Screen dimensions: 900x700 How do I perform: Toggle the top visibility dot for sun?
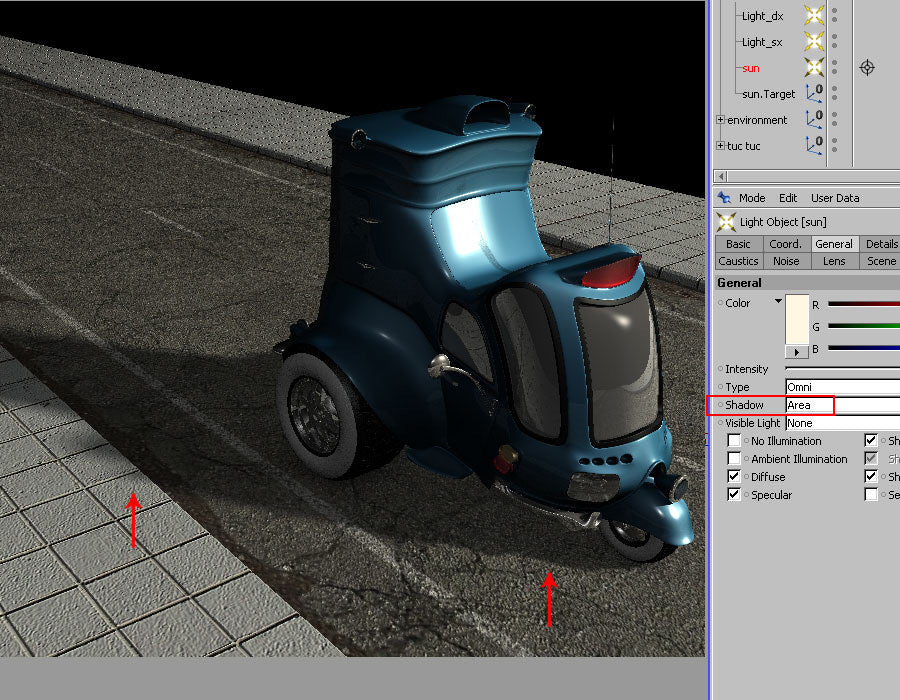pyautogui.click(x=834, y=63)
